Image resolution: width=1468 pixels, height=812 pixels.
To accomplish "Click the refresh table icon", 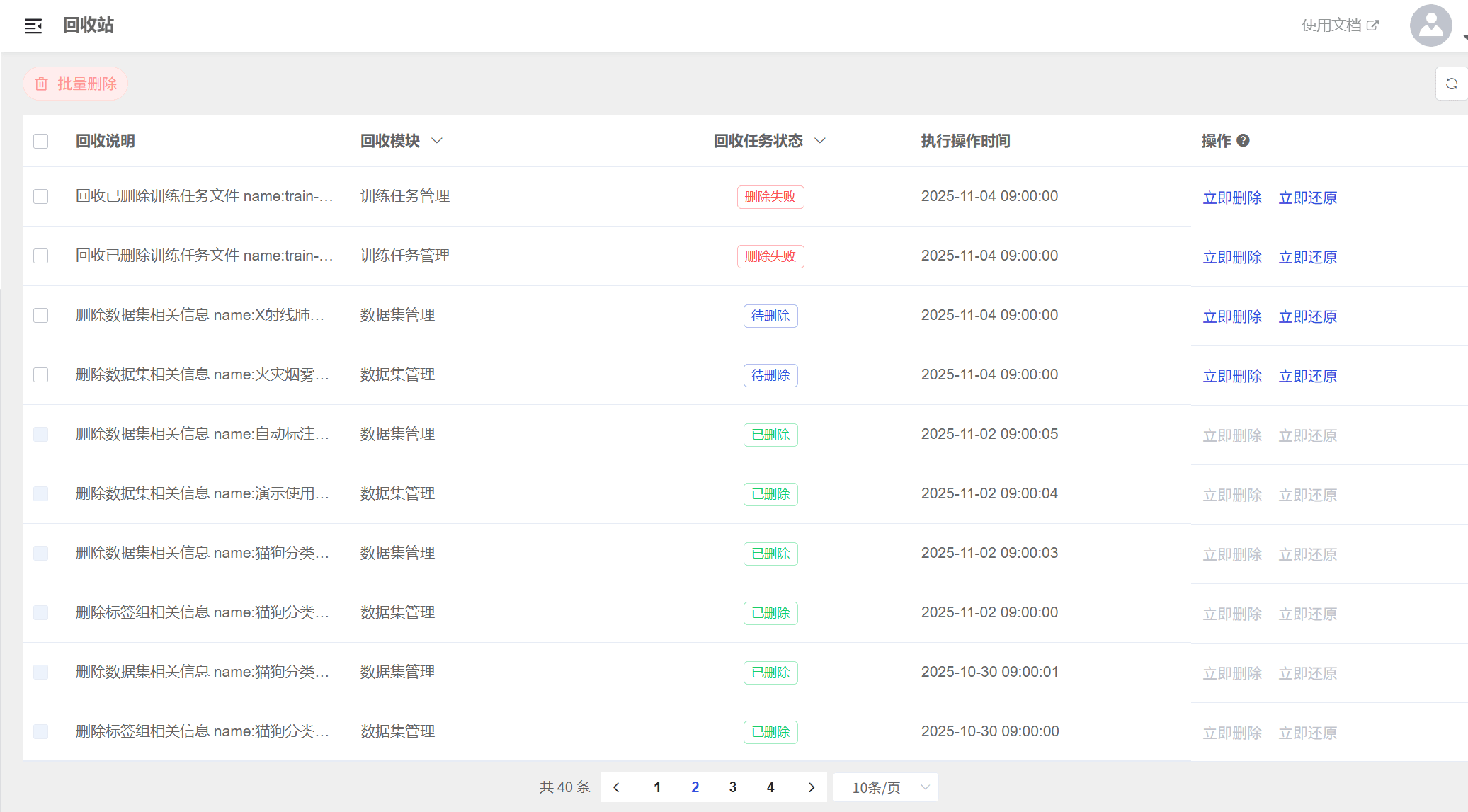I will tap(1451, 84).
